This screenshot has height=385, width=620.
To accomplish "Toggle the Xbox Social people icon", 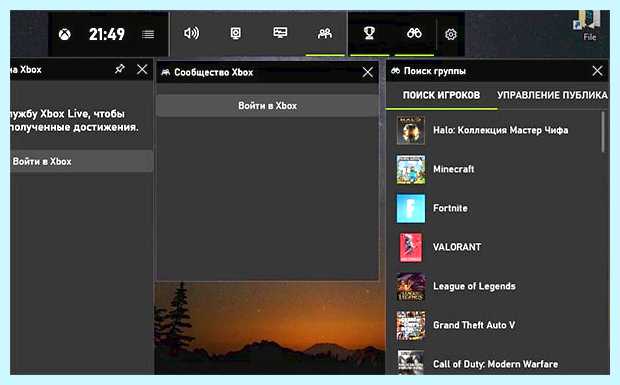I will click(x=325, y=34).
